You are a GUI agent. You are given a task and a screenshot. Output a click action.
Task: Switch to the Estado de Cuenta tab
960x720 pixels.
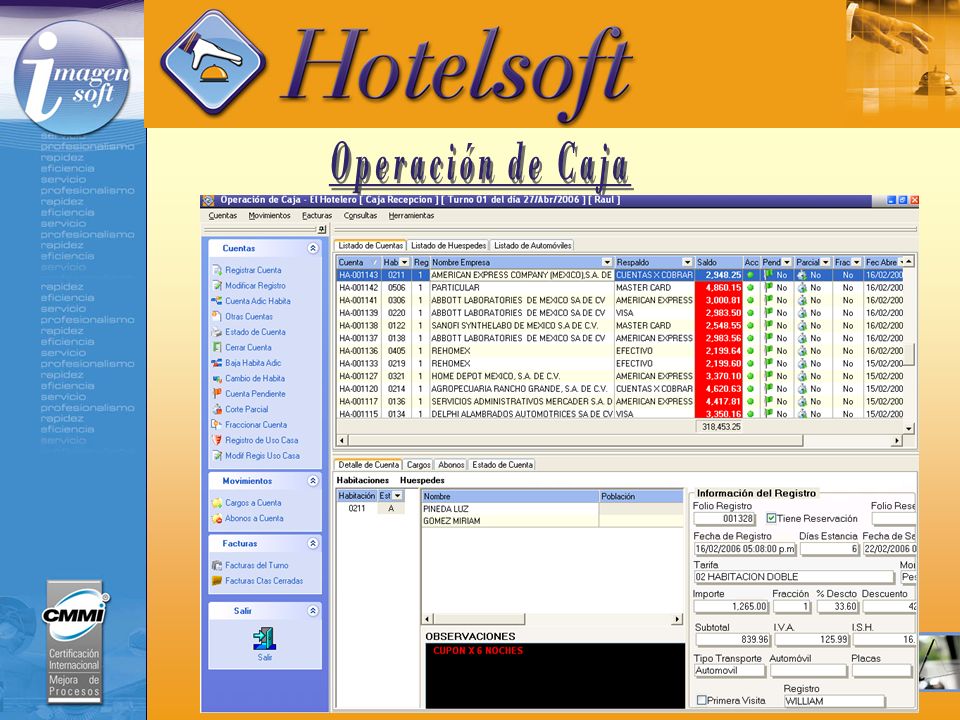click(x=502, y=465)
